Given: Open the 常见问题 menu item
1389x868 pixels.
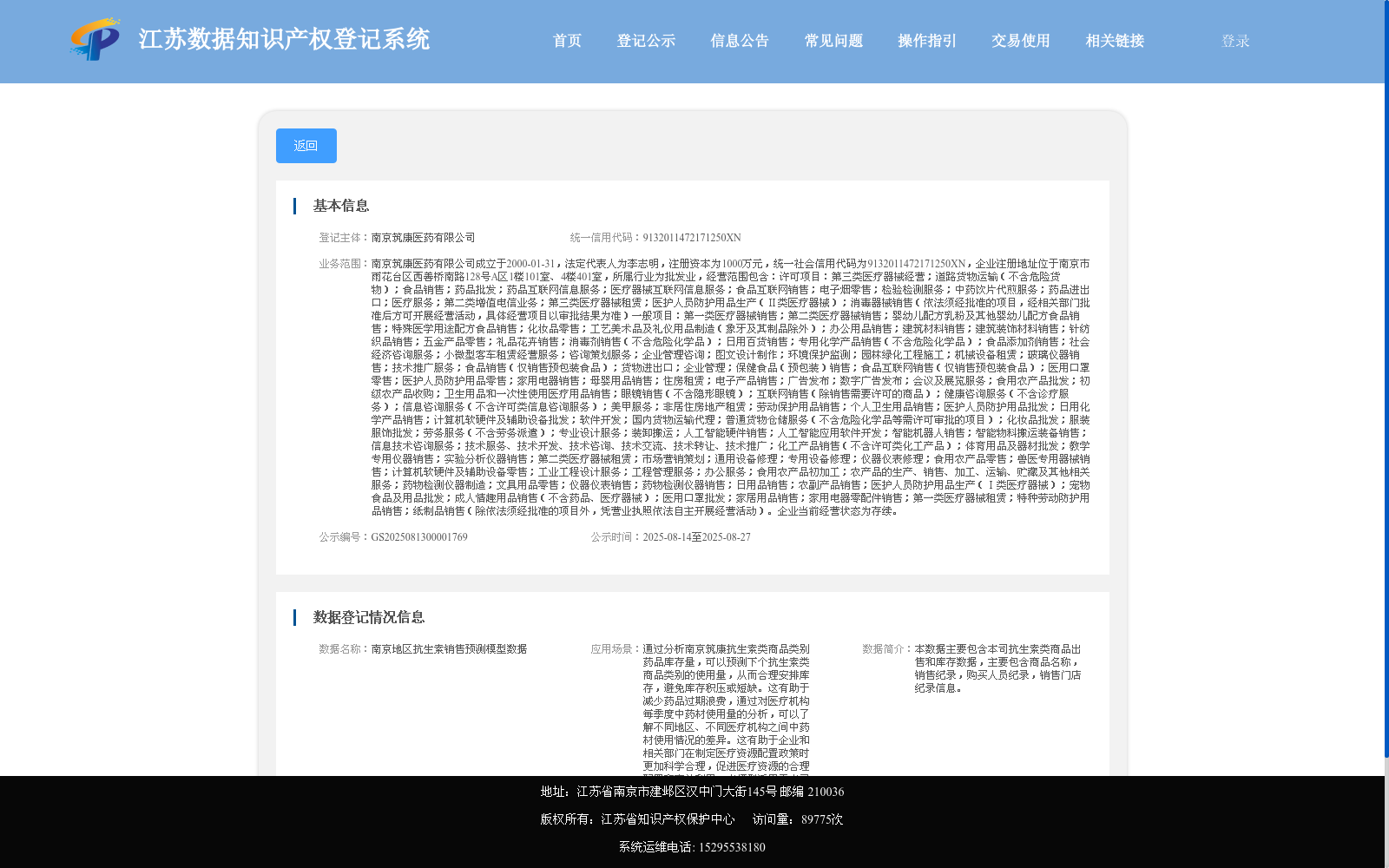Looking at the screenshot, I should click(x=833, y=41).
